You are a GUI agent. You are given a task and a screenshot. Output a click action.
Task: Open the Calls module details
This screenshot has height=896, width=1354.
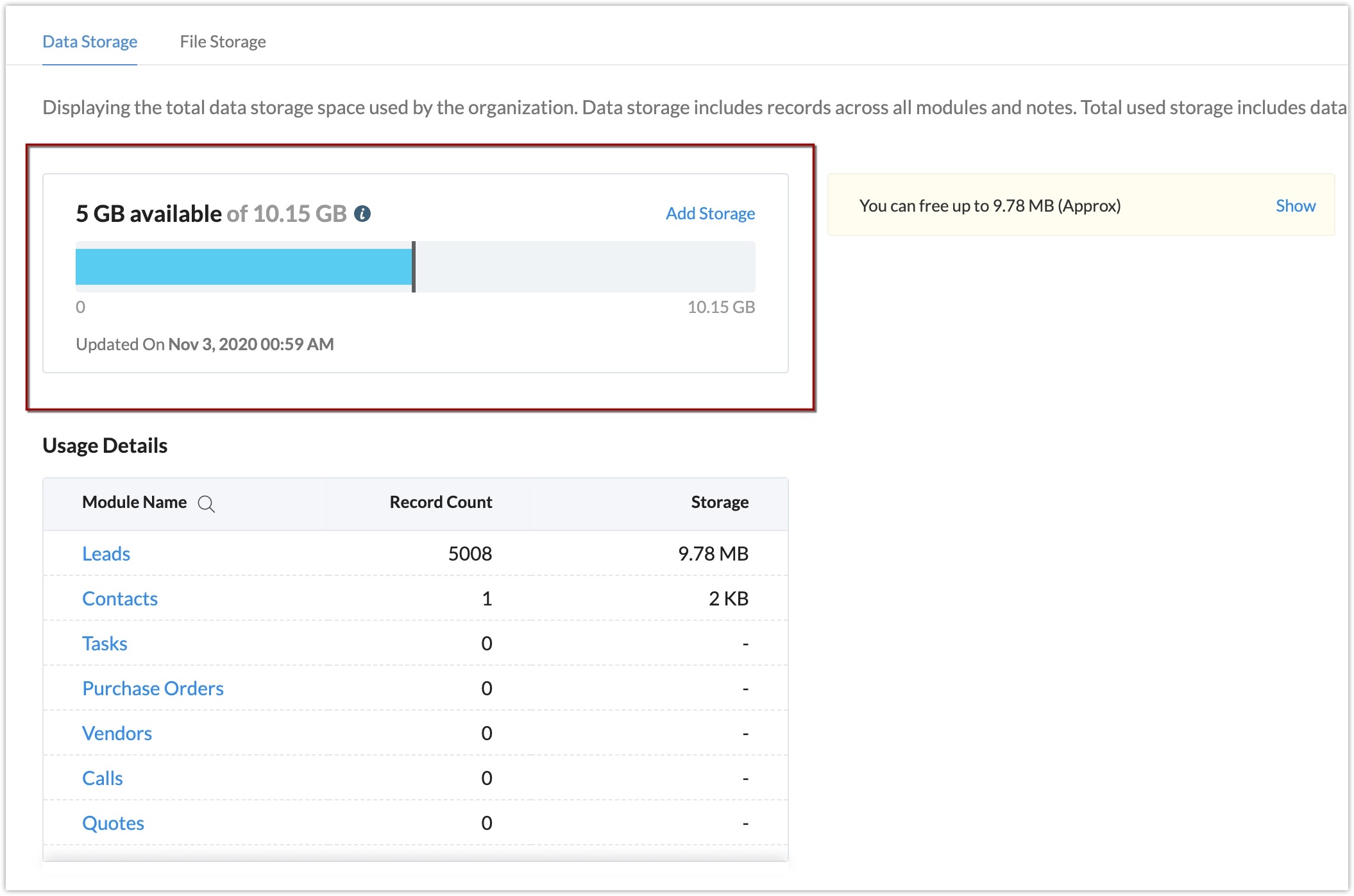(x=102, y=777)
